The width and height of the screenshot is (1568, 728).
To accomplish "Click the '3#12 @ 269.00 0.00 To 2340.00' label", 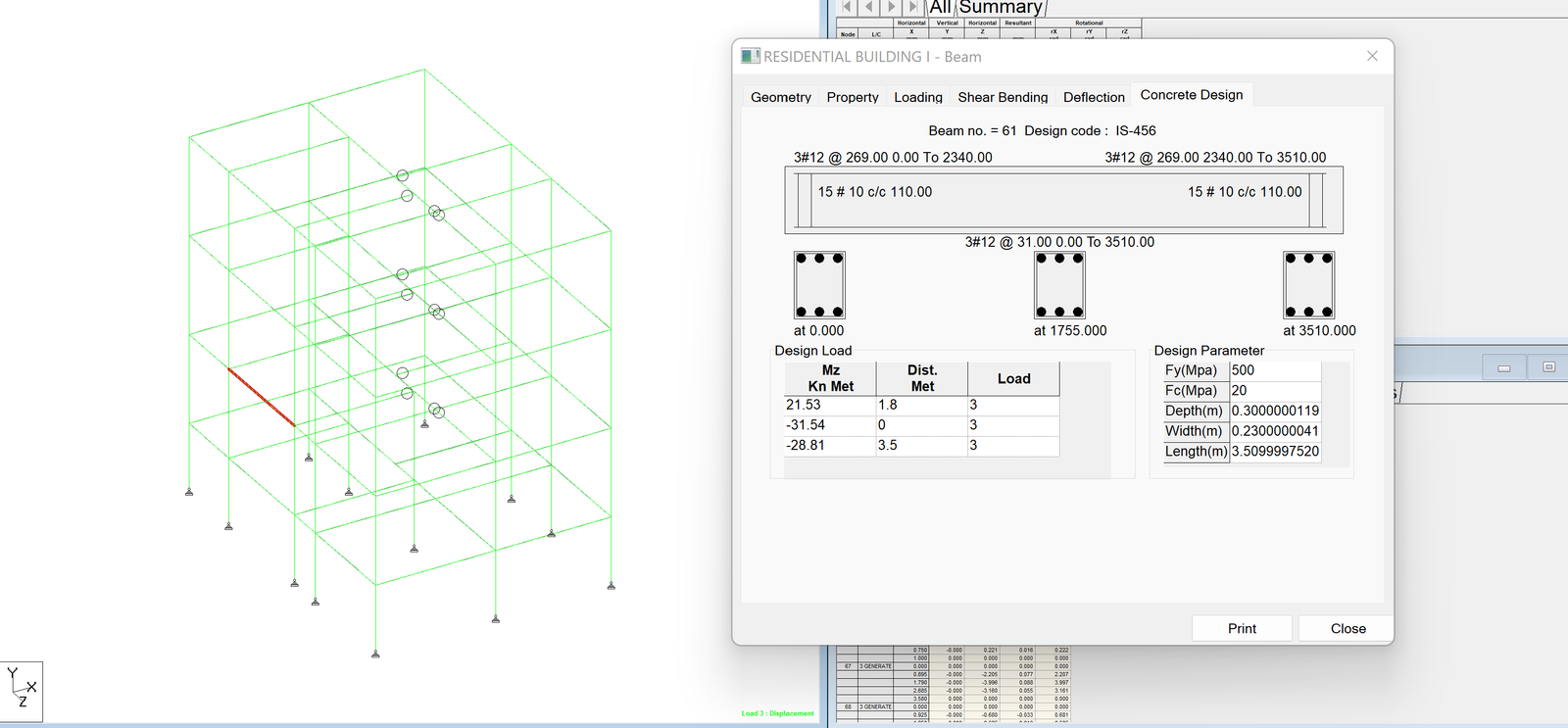I will point(893,157).
